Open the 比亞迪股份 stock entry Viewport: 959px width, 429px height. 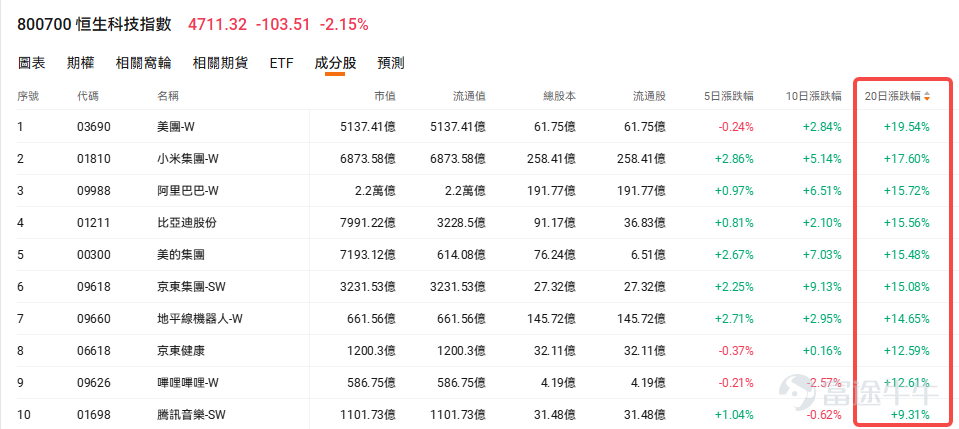[483, 223]
